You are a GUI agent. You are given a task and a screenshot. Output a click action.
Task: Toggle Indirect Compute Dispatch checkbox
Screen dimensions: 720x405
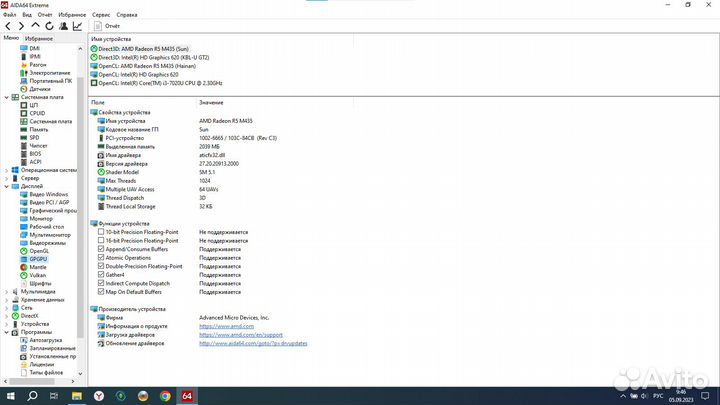(101, 283)
